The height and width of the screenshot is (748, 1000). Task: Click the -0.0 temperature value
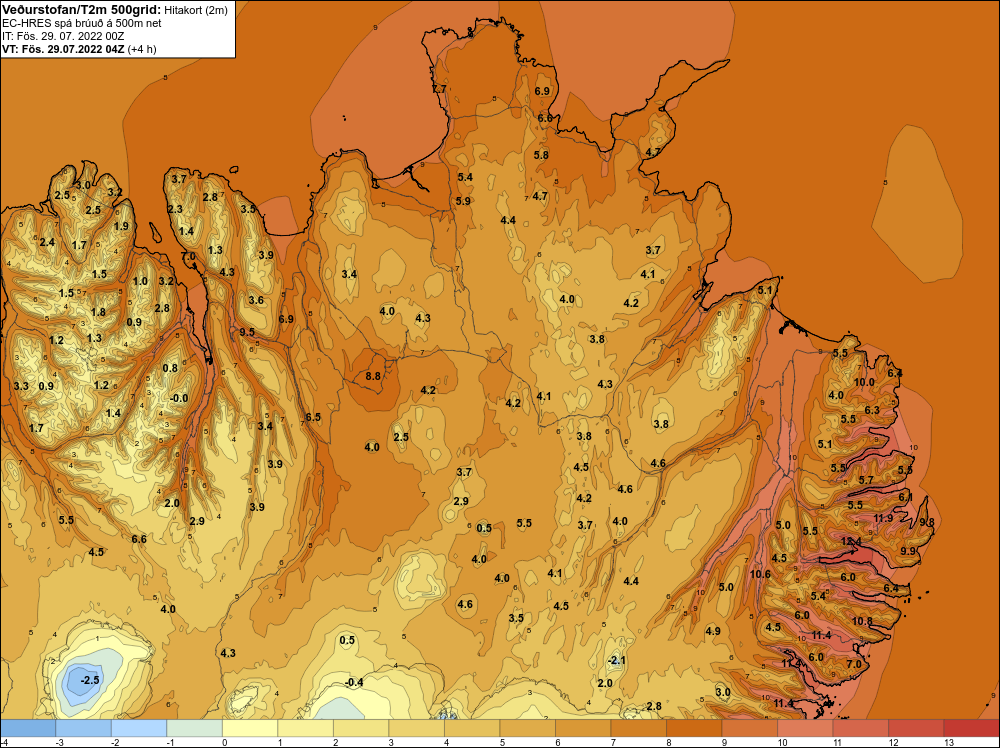179,398
